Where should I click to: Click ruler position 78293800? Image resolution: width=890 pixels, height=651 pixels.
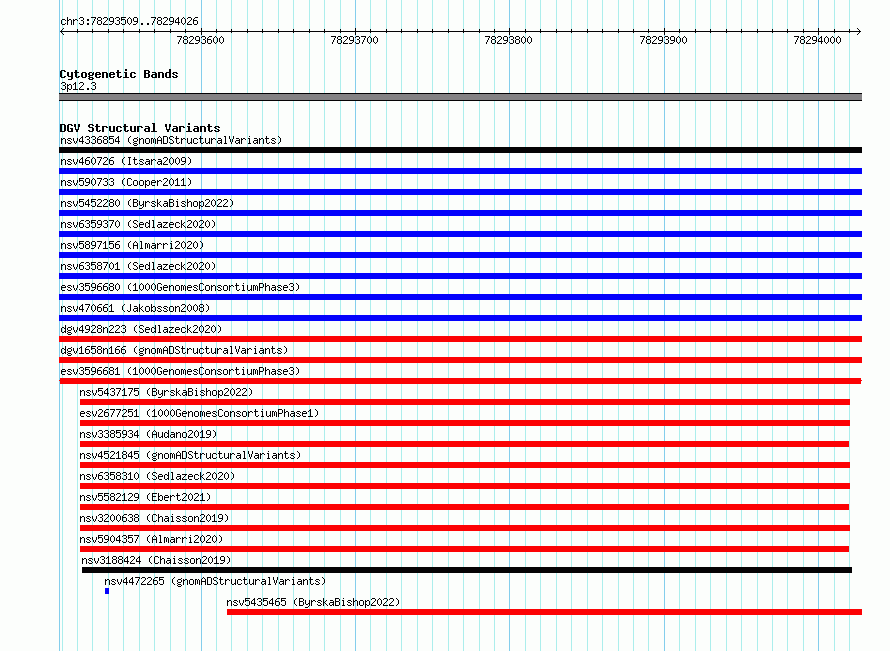tap(509, 40)
